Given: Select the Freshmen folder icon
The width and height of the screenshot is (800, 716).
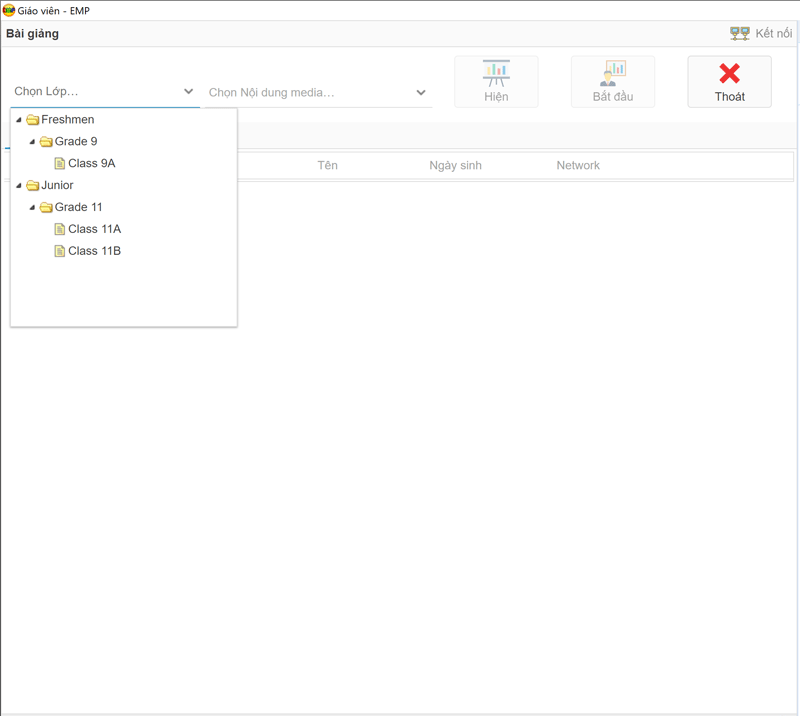Looking at the screenshot, I should coord(33,120).
